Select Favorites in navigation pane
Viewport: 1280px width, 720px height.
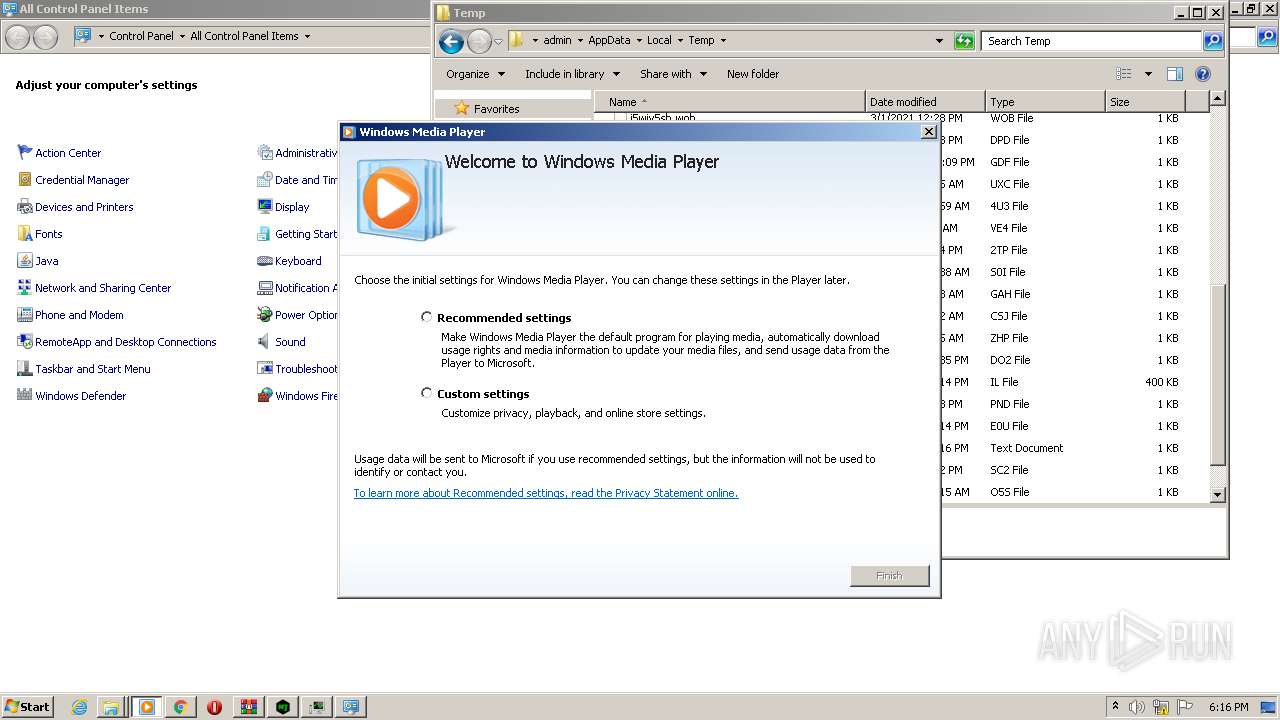(x=496, y=109)
